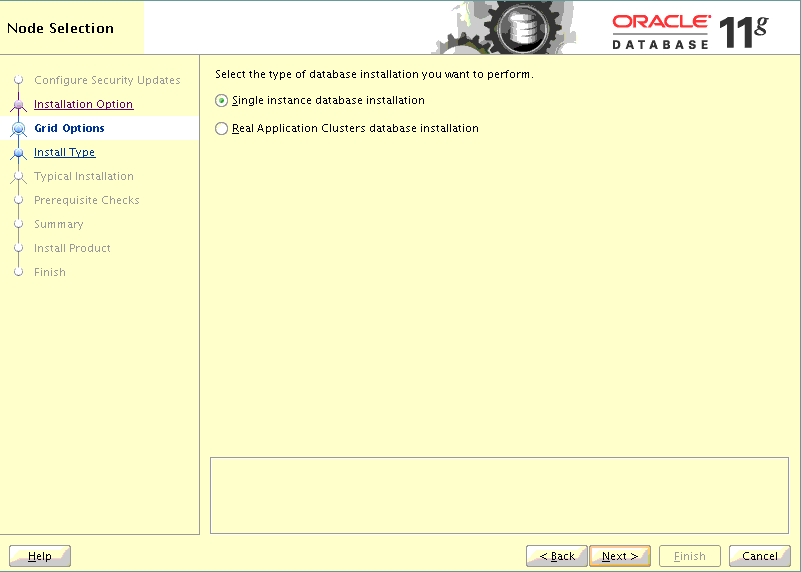Open the Help button
This screenshot has height=572, width=801.
click(40, 556)
